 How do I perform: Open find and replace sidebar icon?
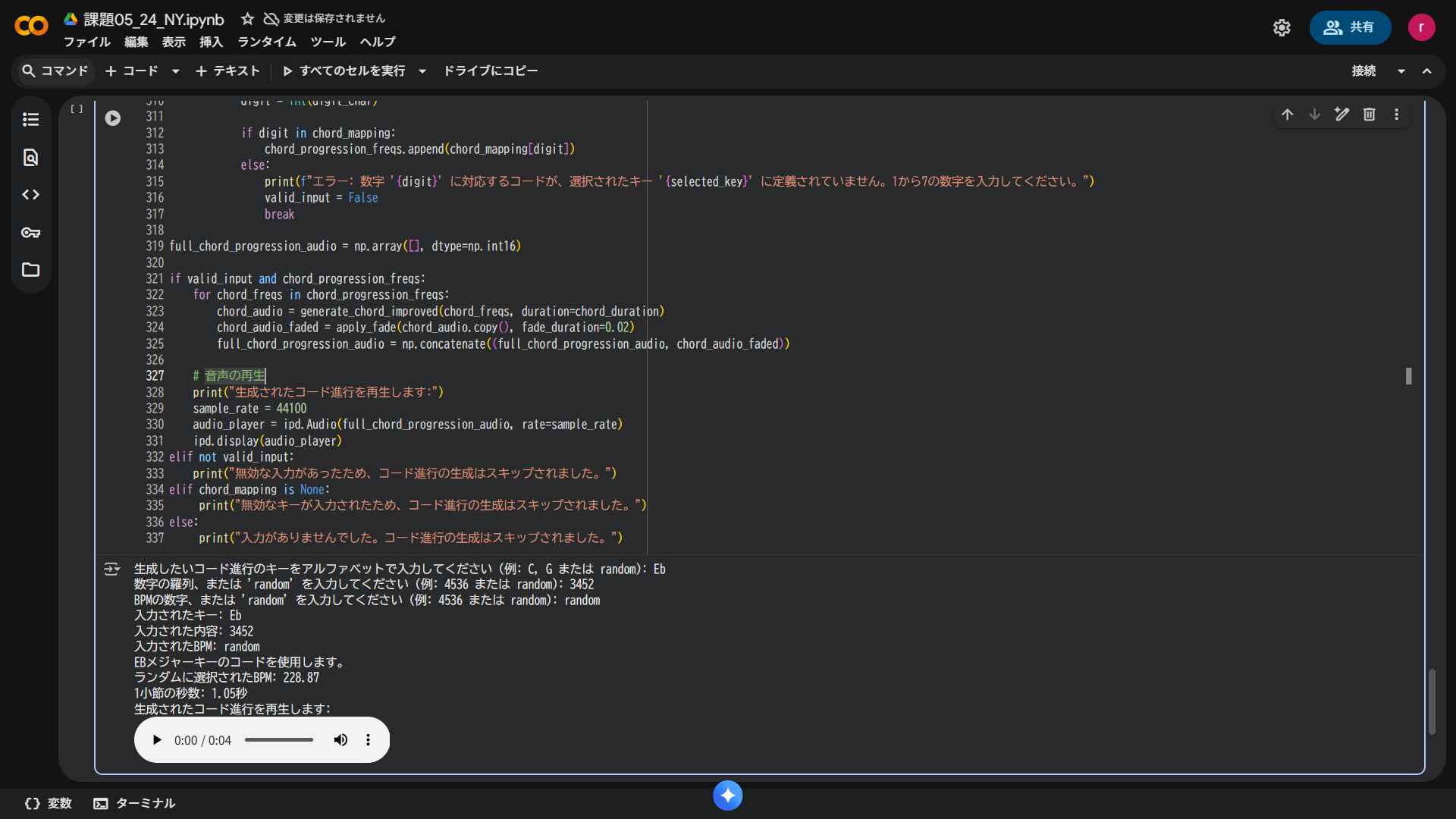(31, 158)
